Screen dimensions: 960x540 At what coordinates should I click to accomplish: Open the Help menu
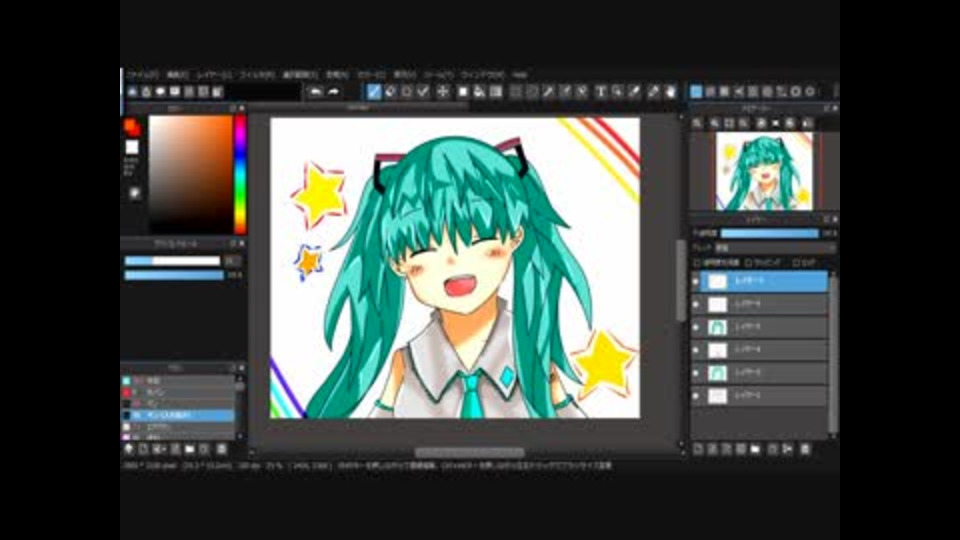(x=520, y=75)
